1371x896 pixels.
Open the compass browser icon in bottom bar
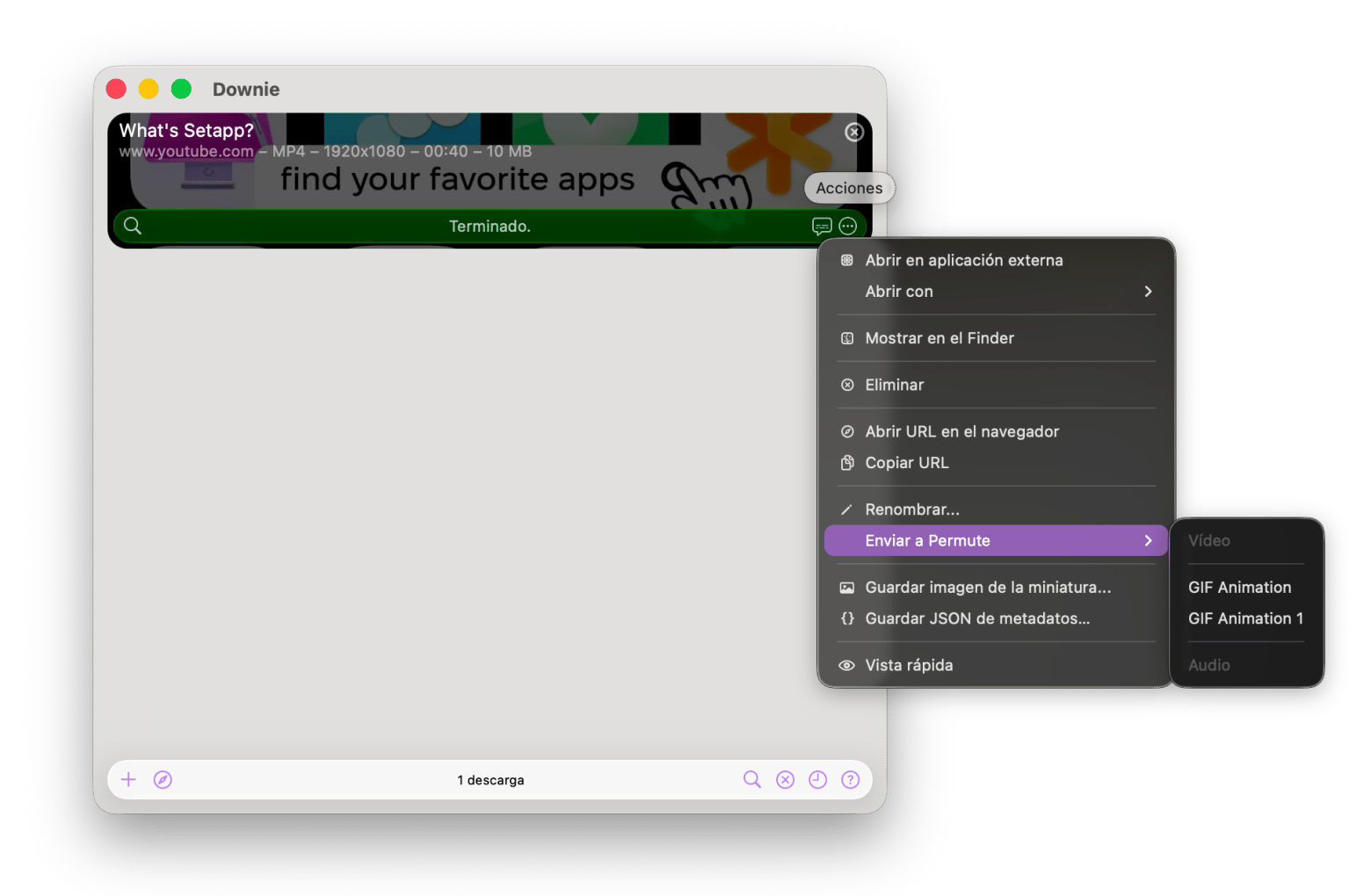pyautogui.click(x=163, y=779)
